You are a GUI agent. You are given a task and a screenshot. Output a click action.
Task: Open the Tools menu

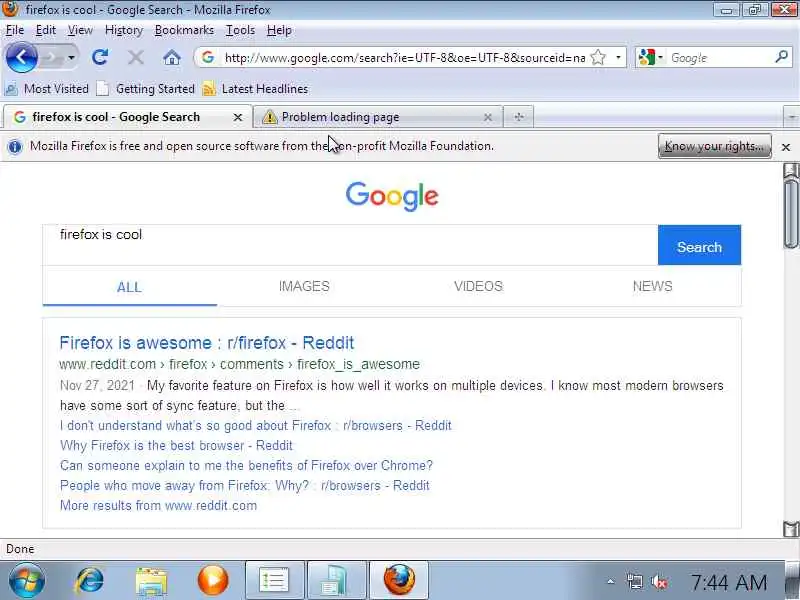pyautogui.click(x=240, y=30)
